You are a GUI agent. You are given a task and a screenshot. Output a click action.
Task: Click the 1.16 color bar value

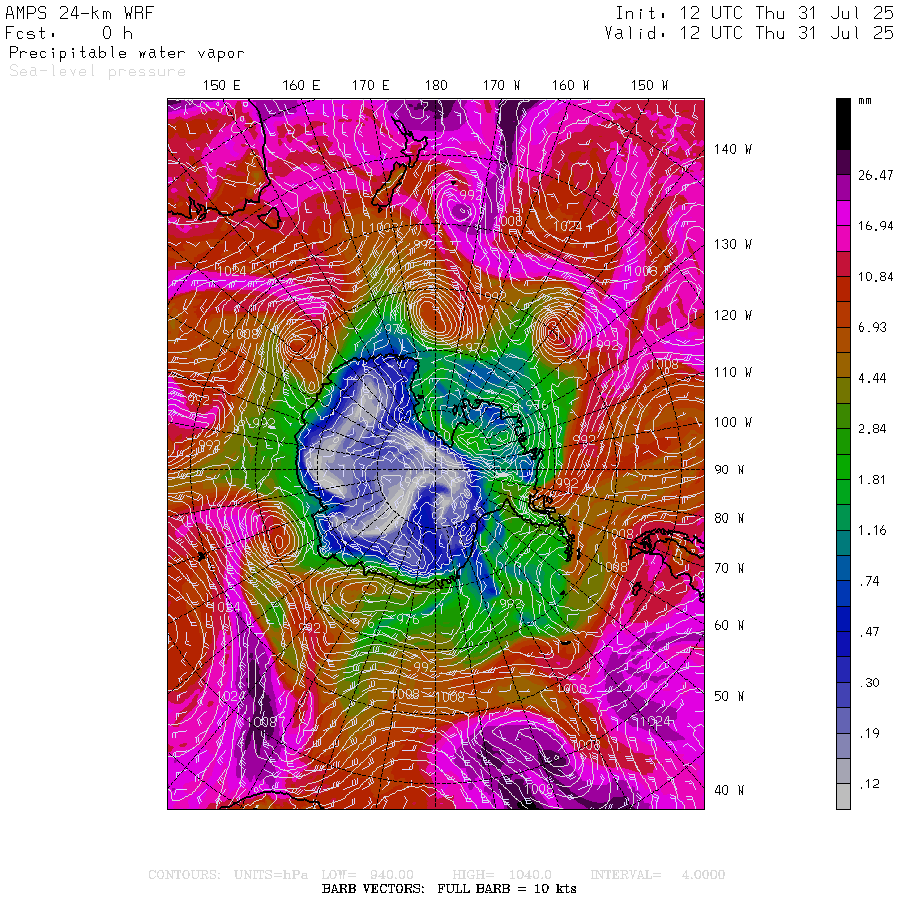872,531
